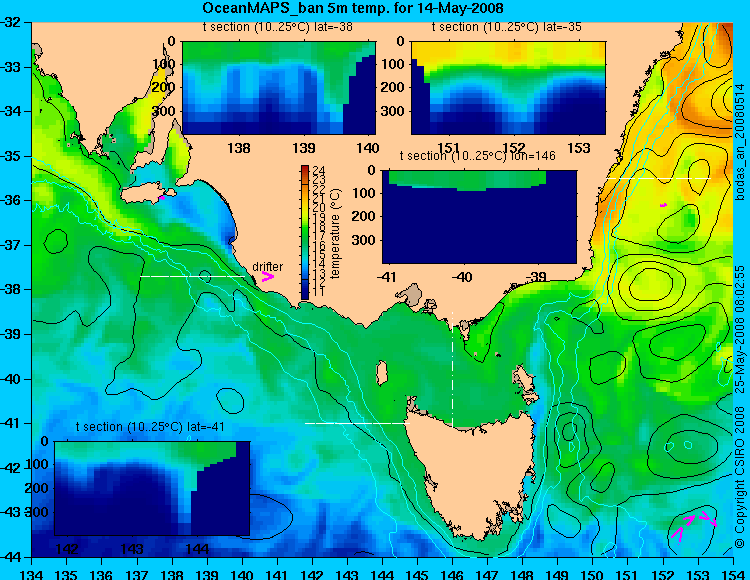750x580 pixels.
Task: Click the map title OceanMAPS_ban 5m temp.
Action: (353, 8)
